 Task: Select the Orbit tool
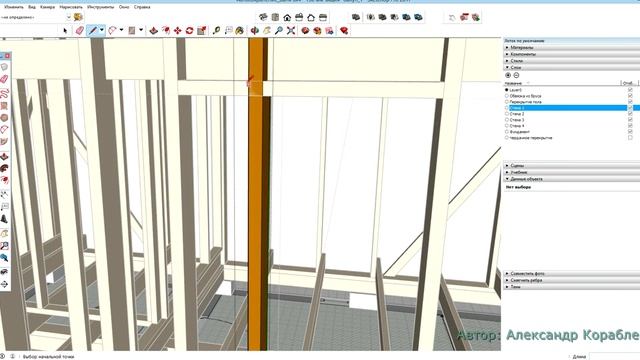click(255, 31)
